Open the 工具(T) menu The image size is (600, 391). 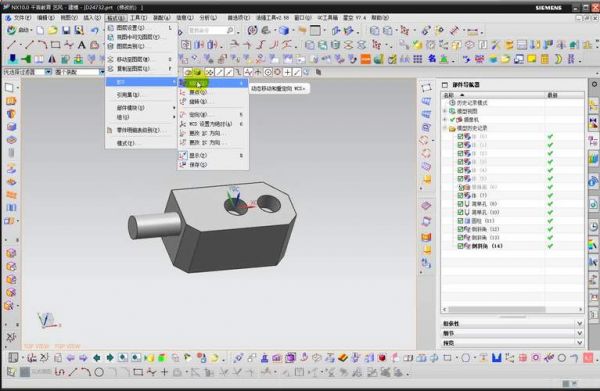(138, 18)
